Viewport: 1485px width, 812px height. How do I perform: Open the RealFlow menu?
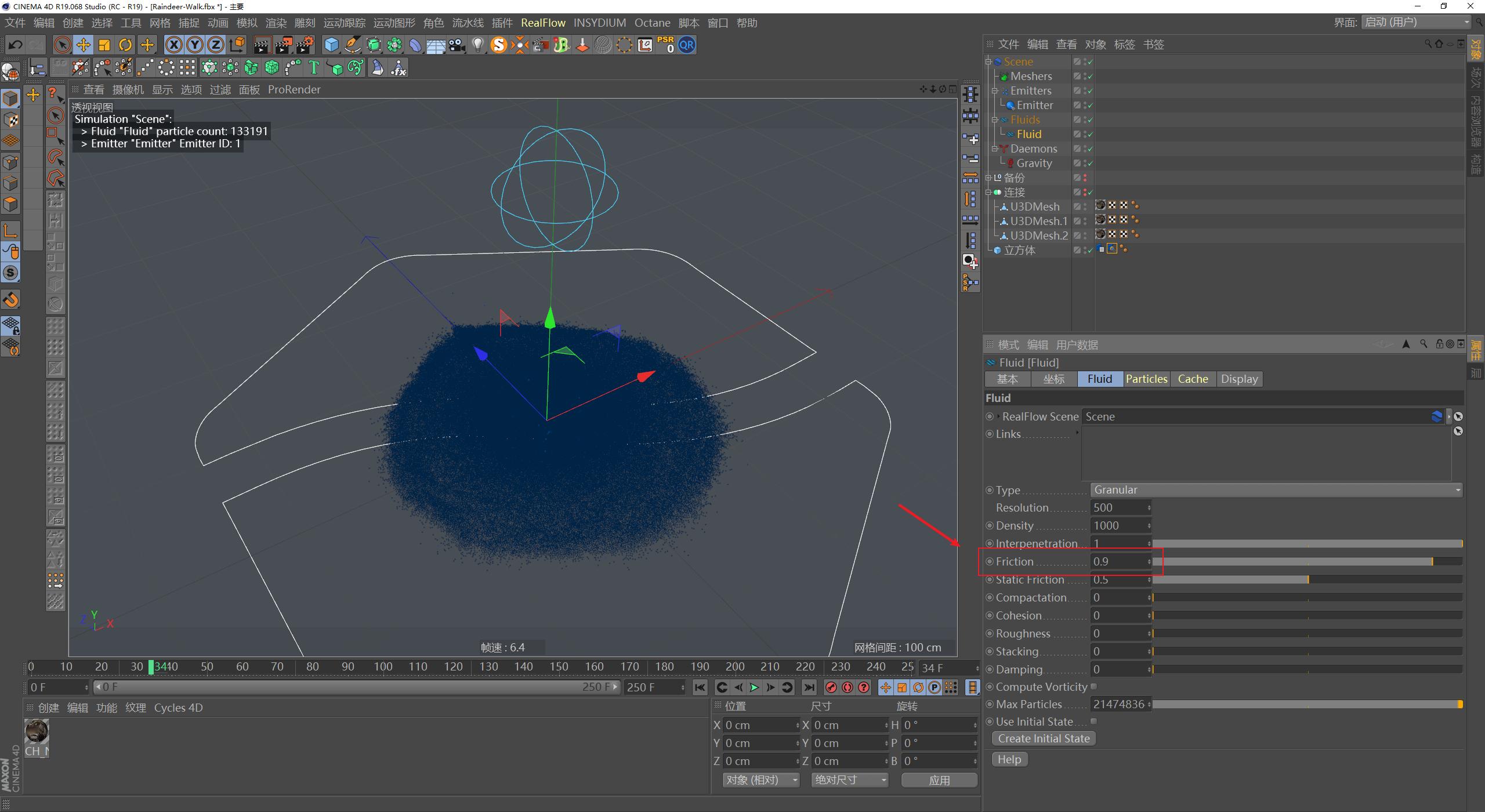pos(542,23)
